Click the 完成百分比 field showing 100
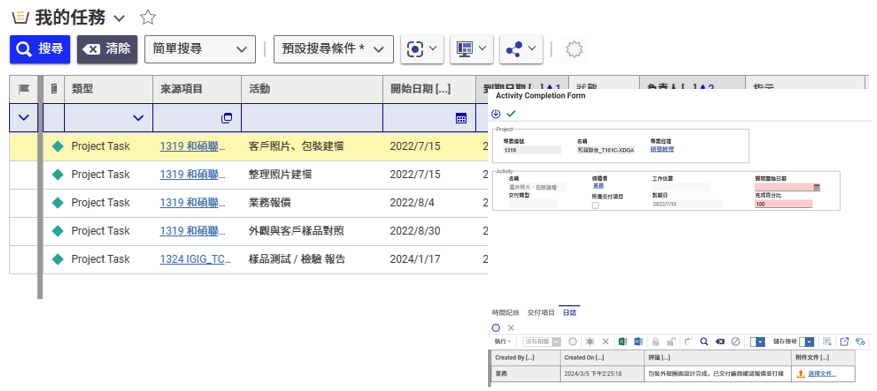877x391 pixels. (x=783, y=204)
